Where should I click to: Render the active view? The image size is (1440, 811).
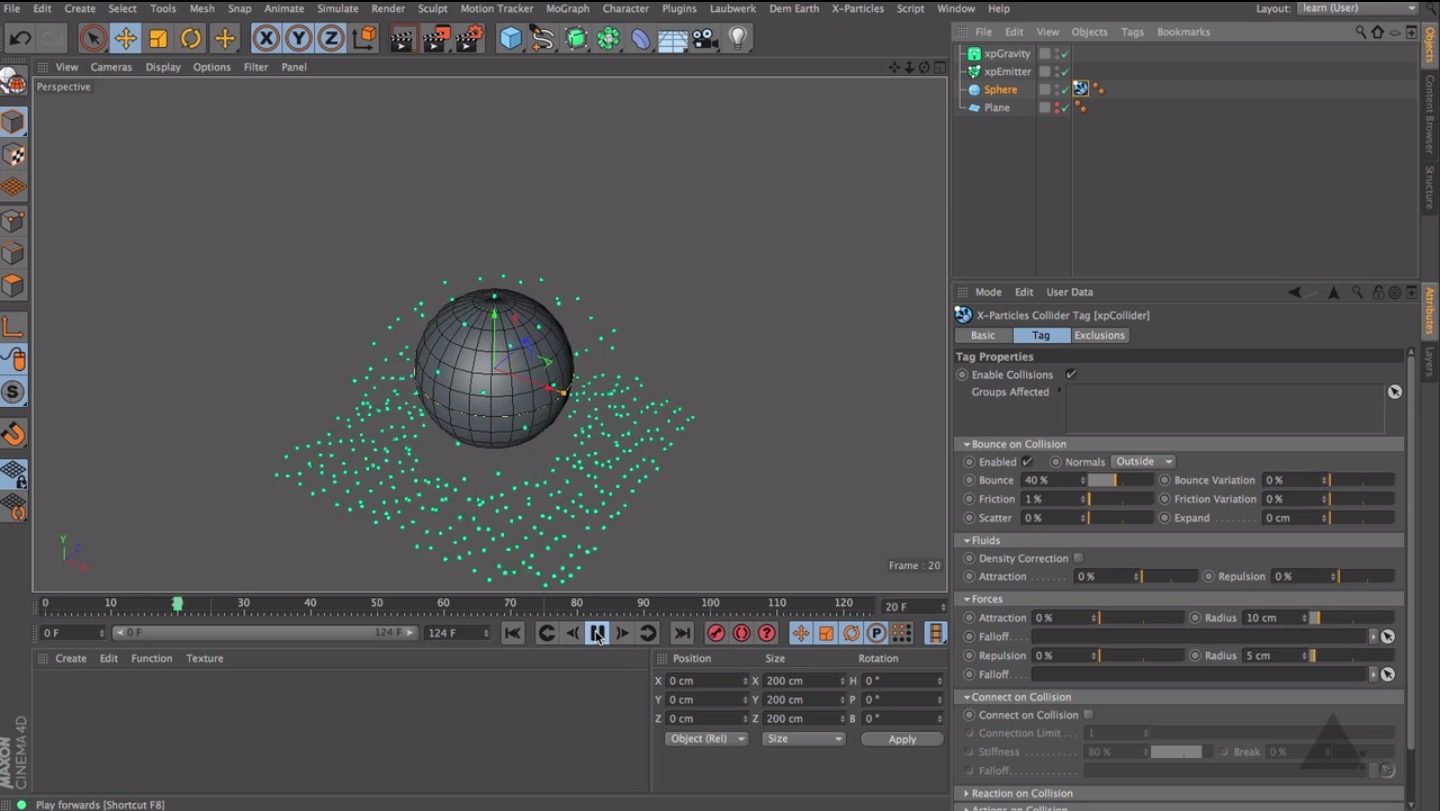tap(403, 39)
